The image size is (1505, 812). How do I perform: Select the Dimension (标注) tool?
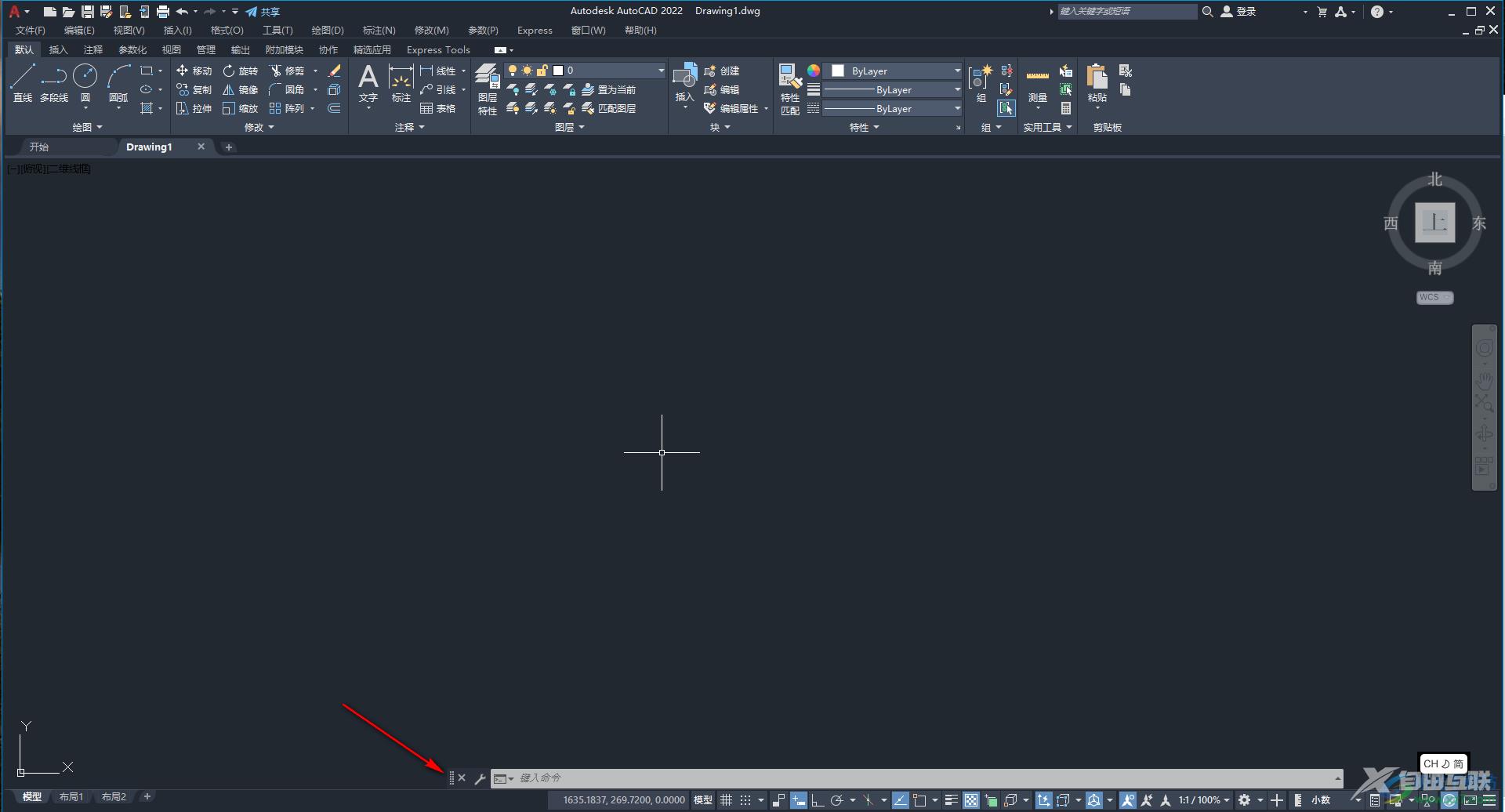[x=401, y=83]
